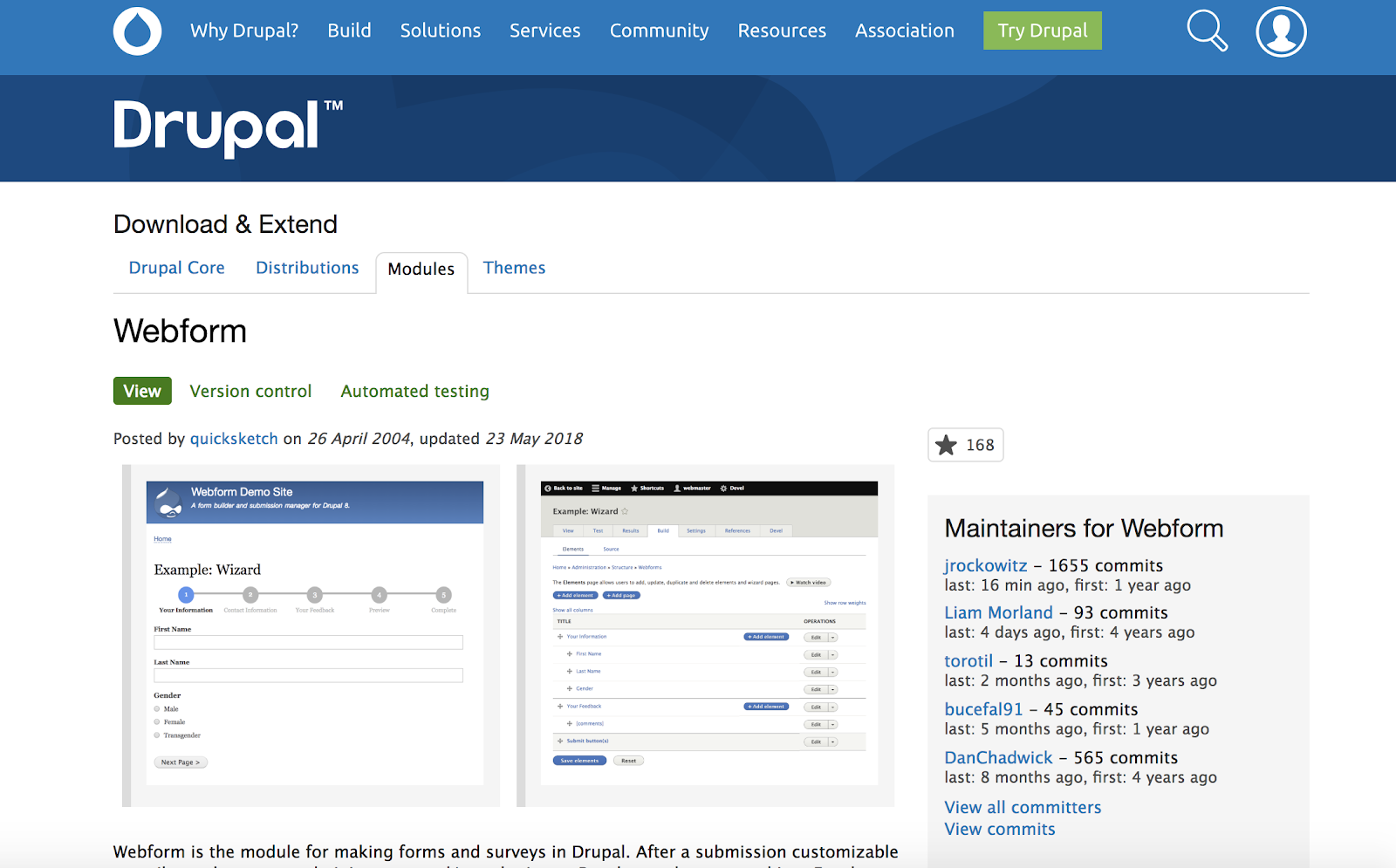Open the Resources menu
The height and width of the screenshot is (868, 1396).
pyautogui.click(x=781, y=30)
